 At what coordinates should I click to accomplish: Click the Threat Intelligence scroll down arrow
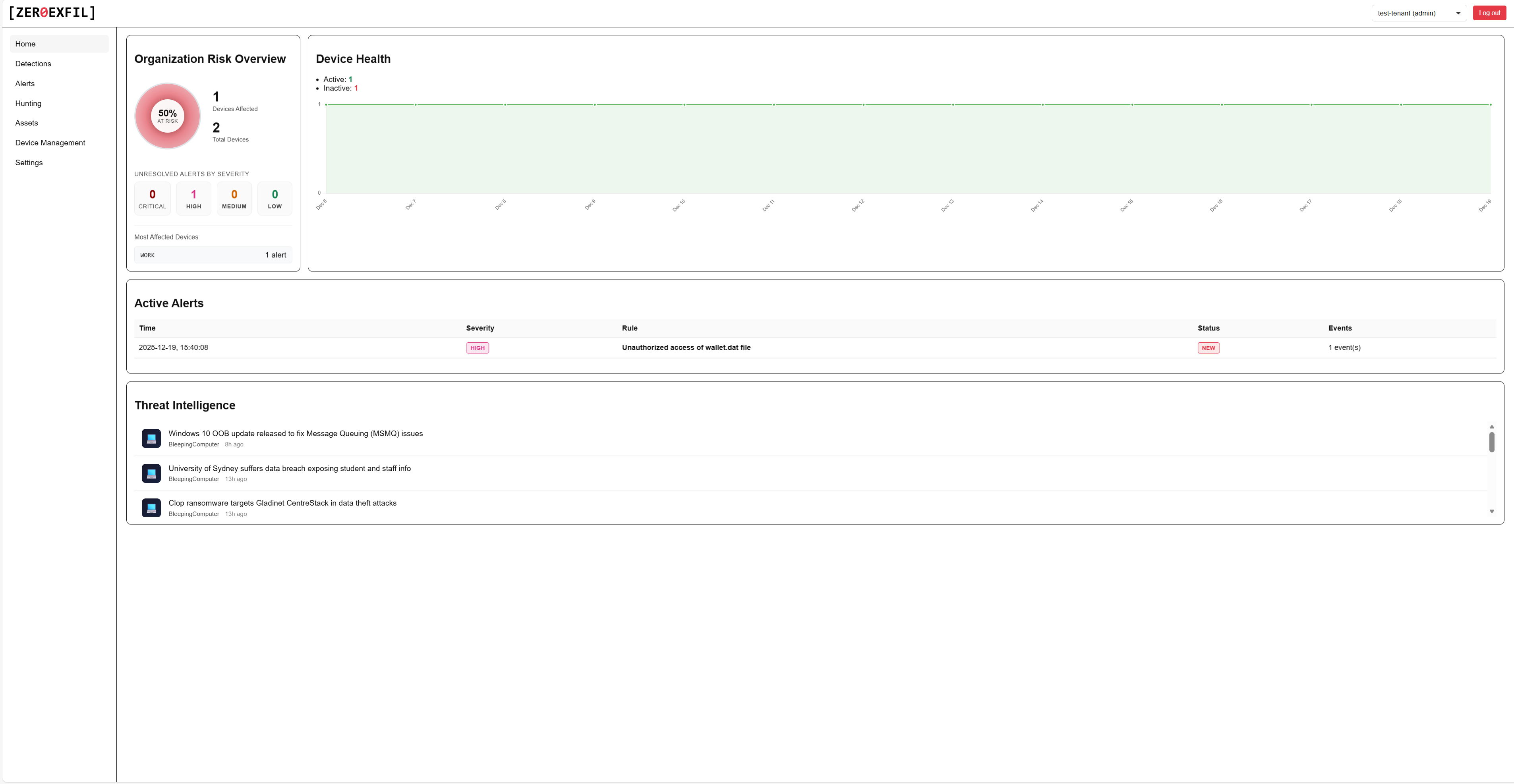(1491, 511)
